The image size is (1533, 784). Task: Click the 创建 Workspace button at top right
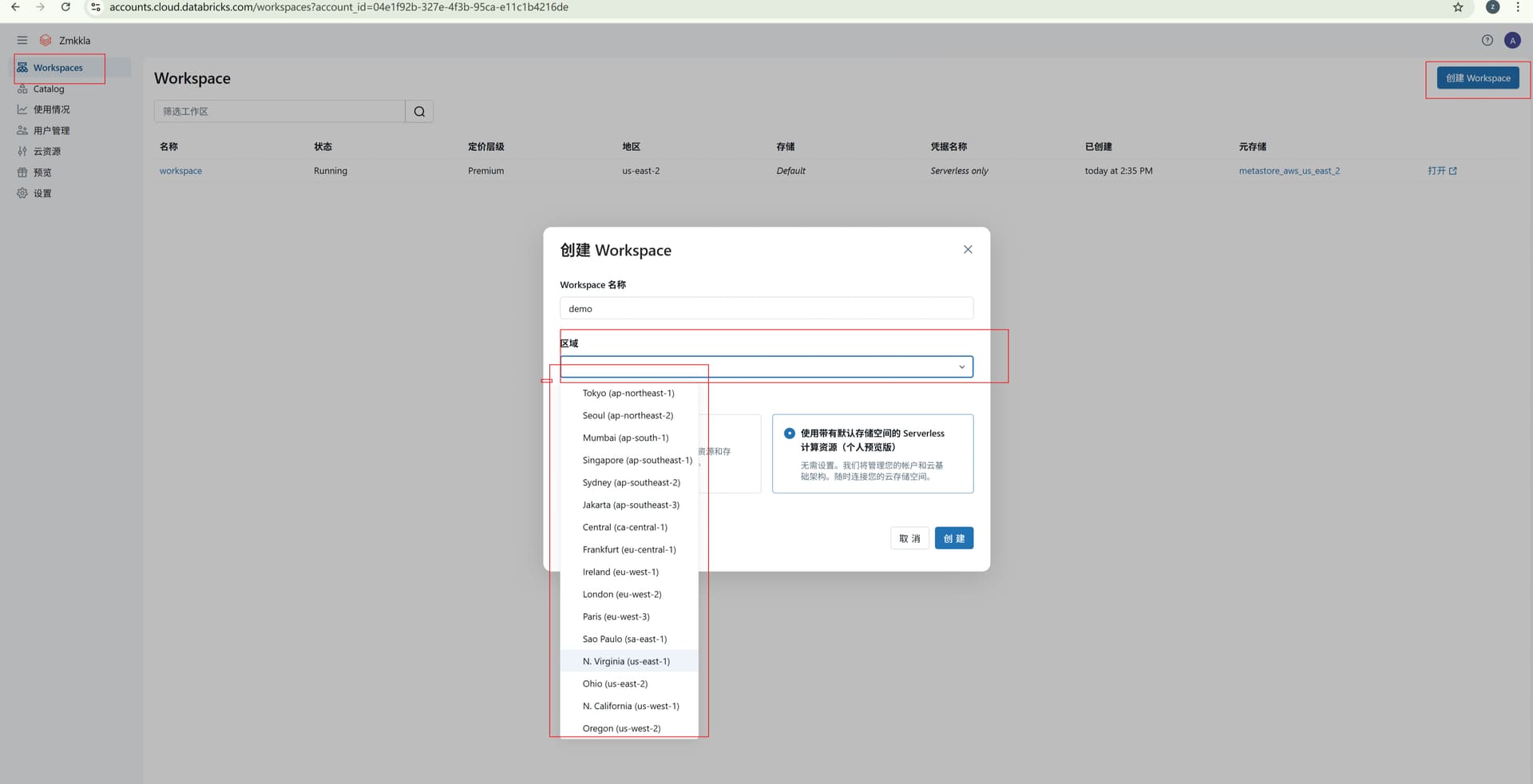[1478, 78]
